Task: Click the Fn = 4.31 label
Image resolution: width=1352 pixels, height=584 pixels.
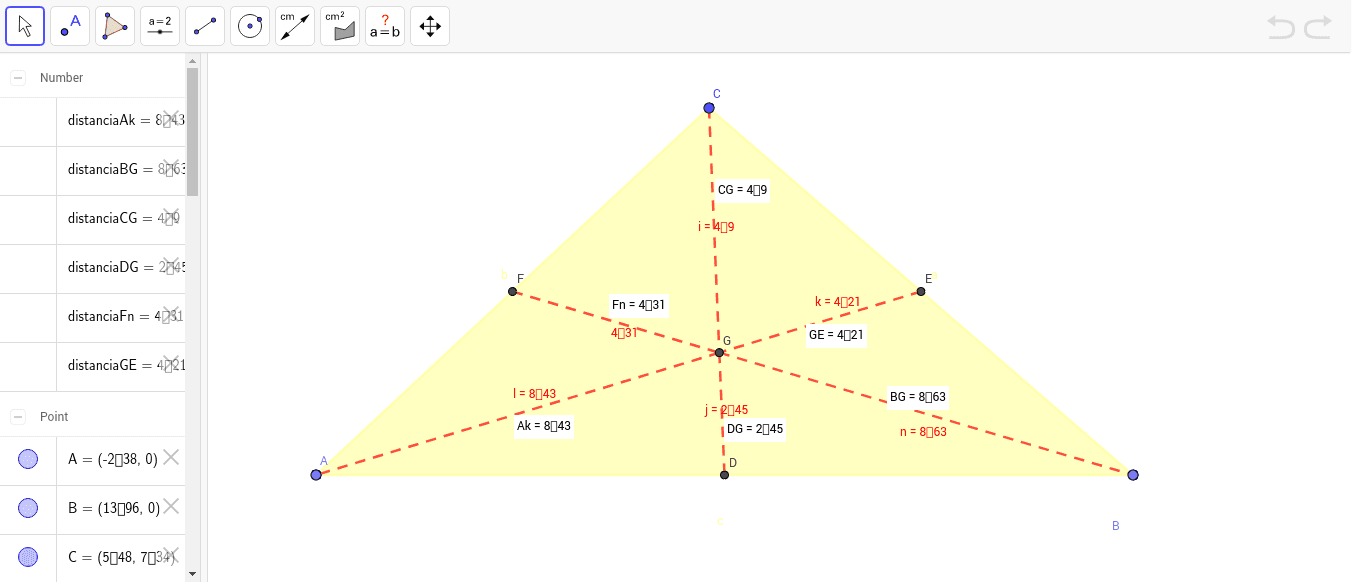Action: tap(639, 304)
